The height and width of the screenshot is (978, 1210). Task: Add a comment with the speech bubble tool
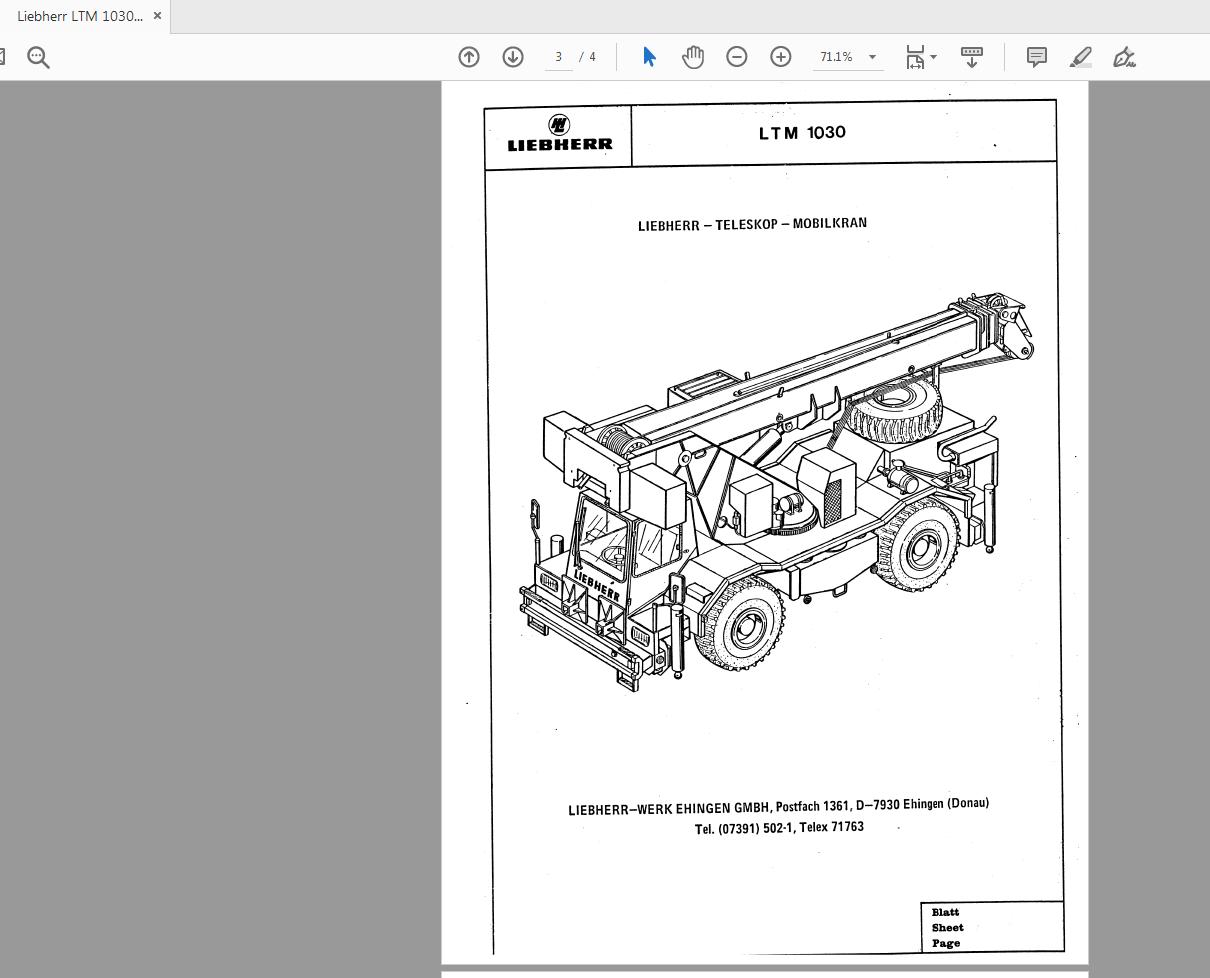1037,57
